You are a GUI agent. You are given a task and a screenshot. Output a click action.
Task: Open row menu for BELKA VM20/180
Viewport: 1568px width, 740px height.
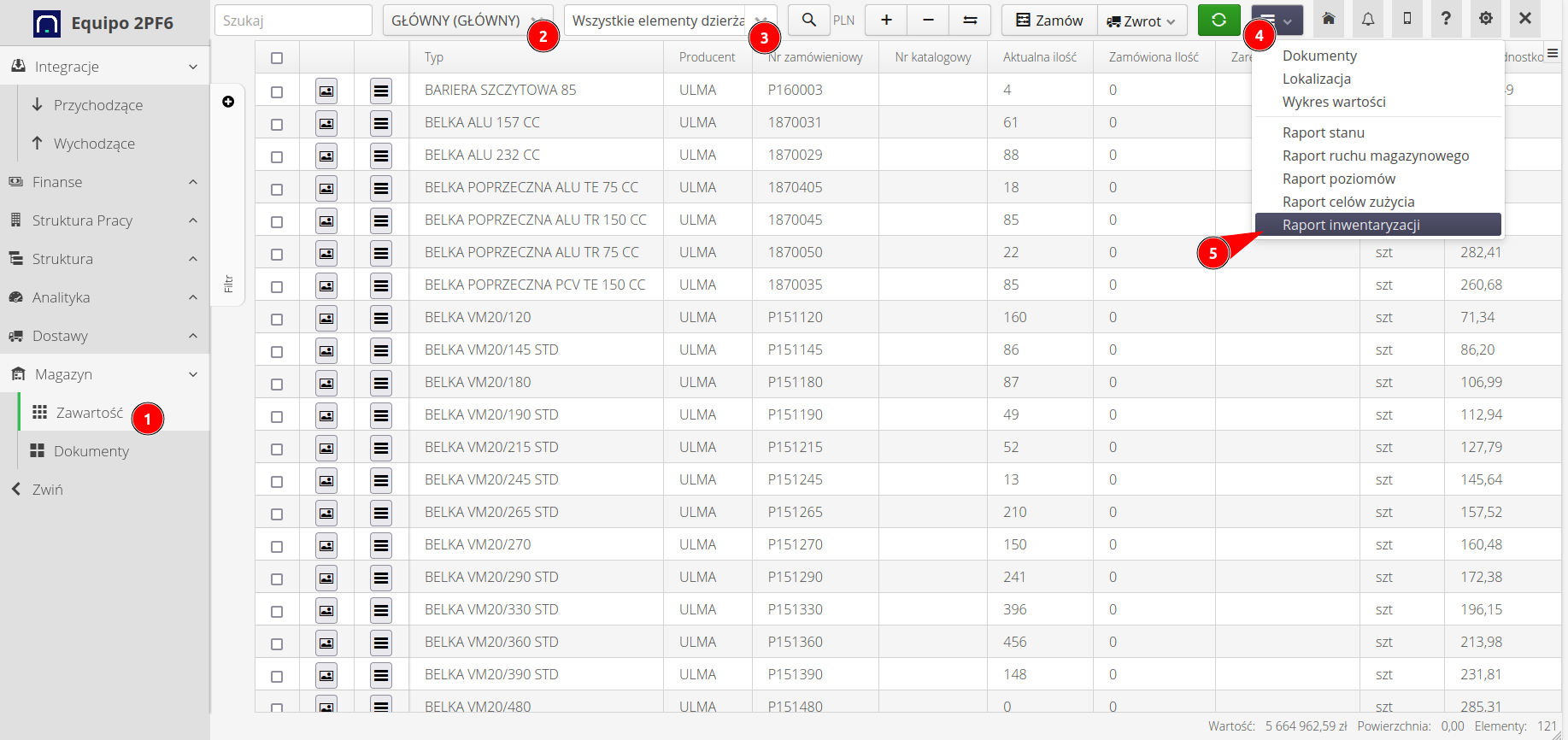[x=381, y=383]
